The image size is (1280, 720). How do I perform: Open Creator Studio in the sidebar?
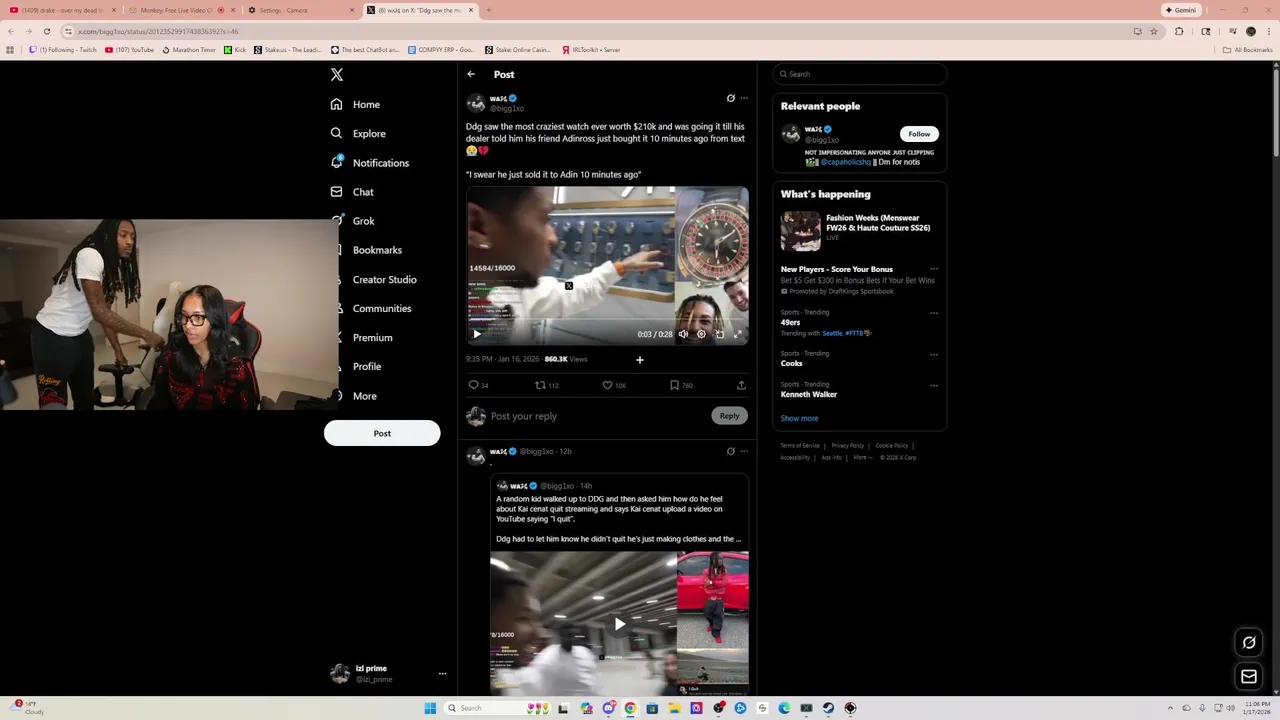pyautogui.click(x=384, y=279)
